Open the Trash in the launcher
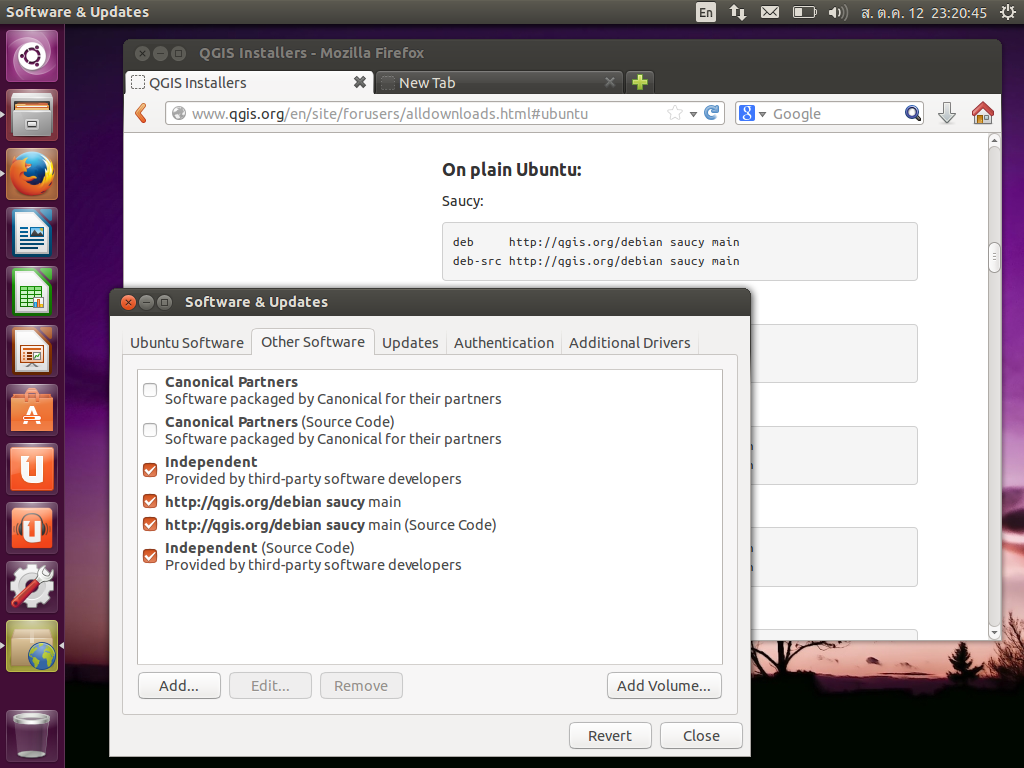1024x768 pixels. (32, 736)
